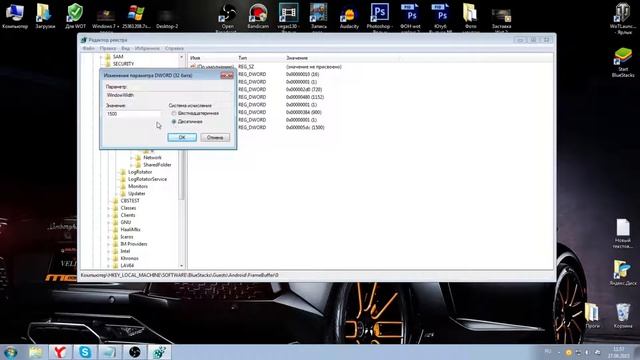This screenshot has width=640, height=360.
Task: Open the Компьютер desktop icon
Action: [x=15, y=16]
